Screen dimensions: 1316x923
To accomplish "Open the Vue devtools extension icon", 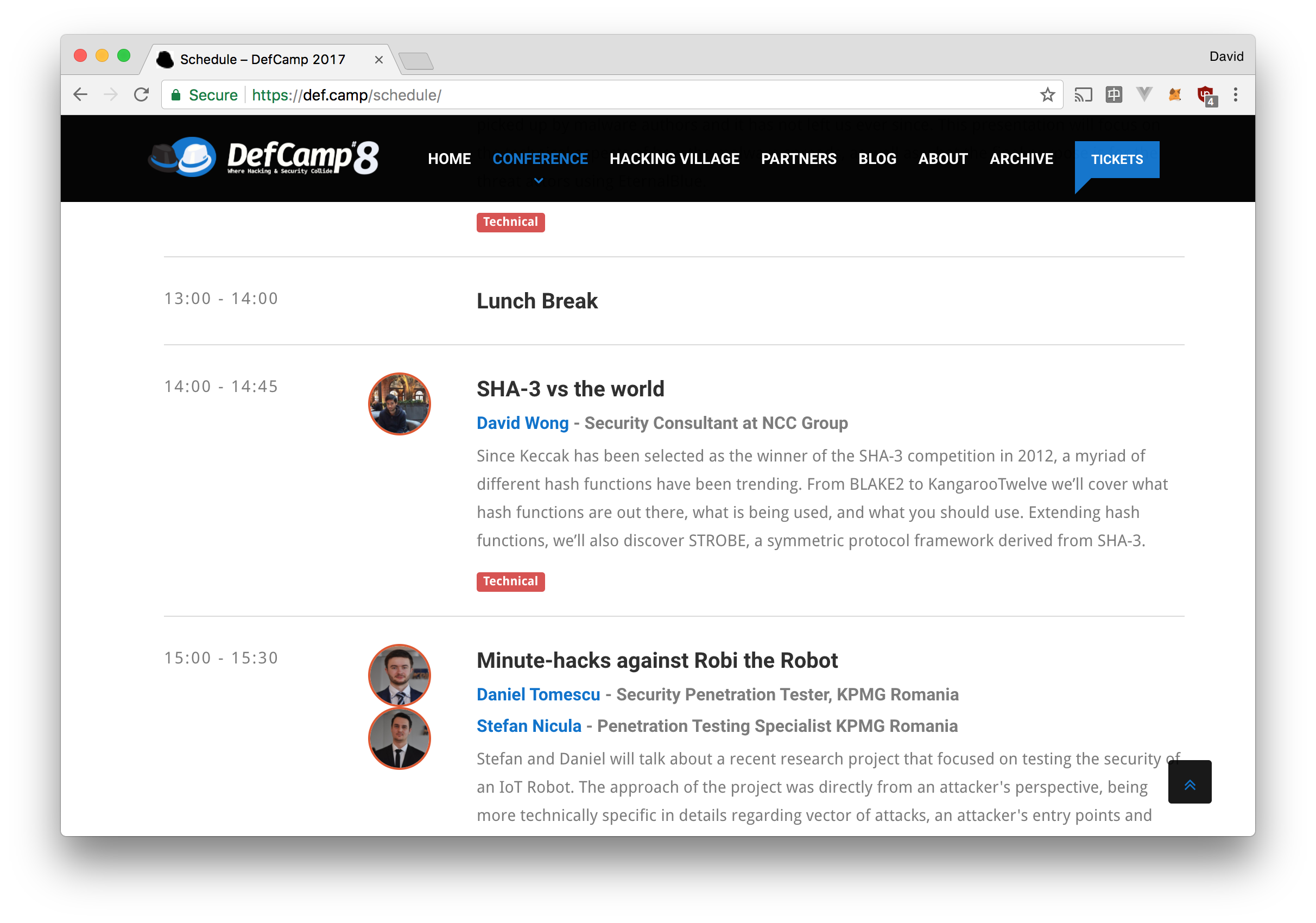I will click(1144, 94).
